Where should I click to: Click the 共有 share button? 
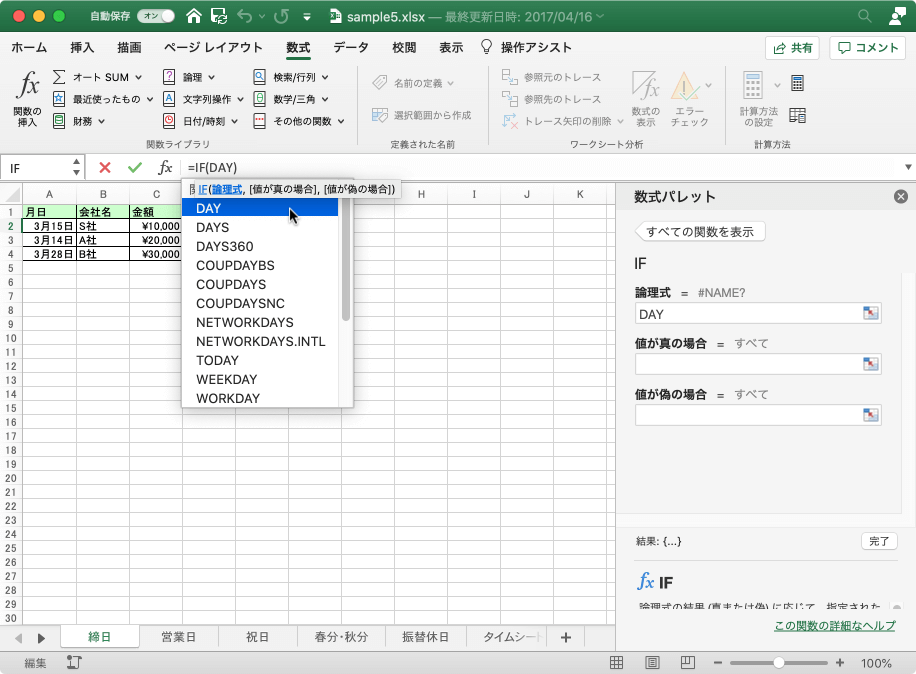(792, 48)
